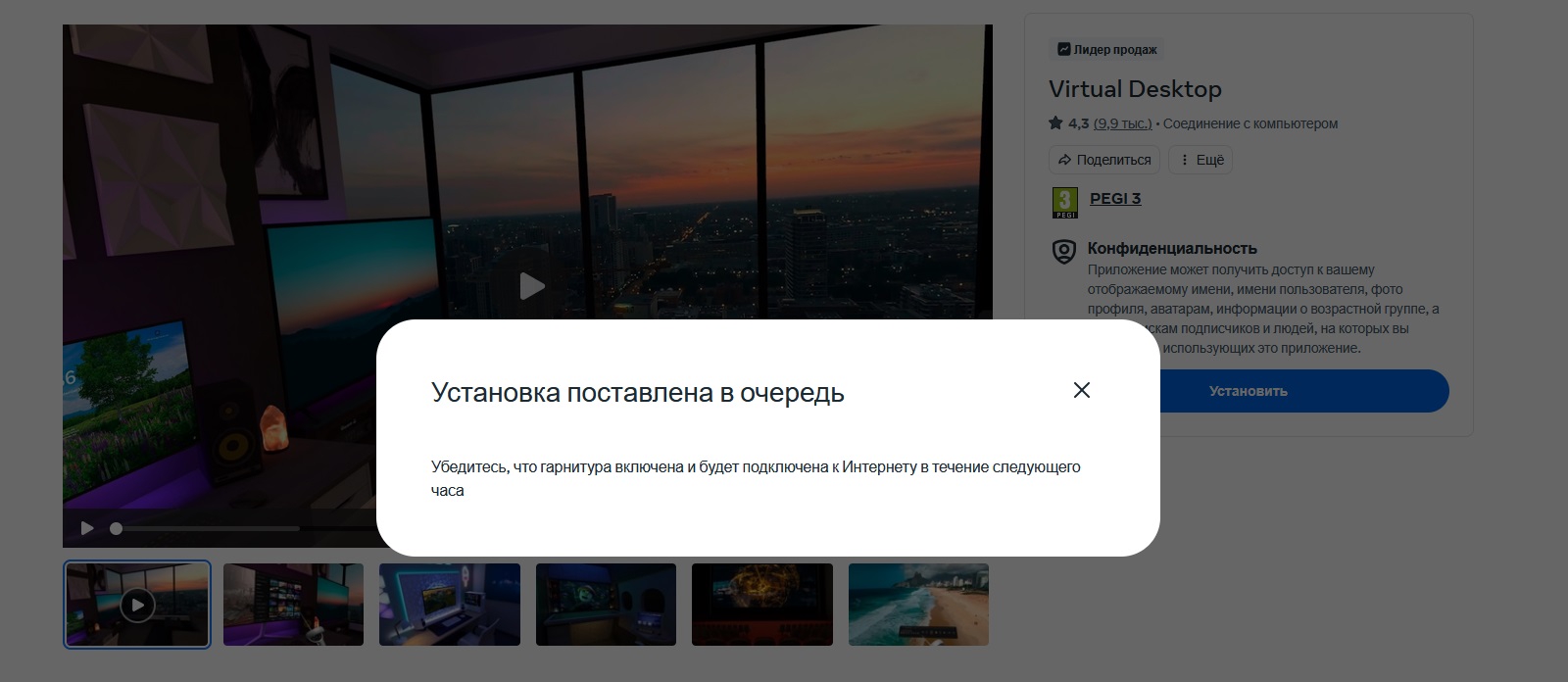1568x682 pixels.
Task: Click the Virtual Desktop title text
Action: click(x=1135, y=89)
